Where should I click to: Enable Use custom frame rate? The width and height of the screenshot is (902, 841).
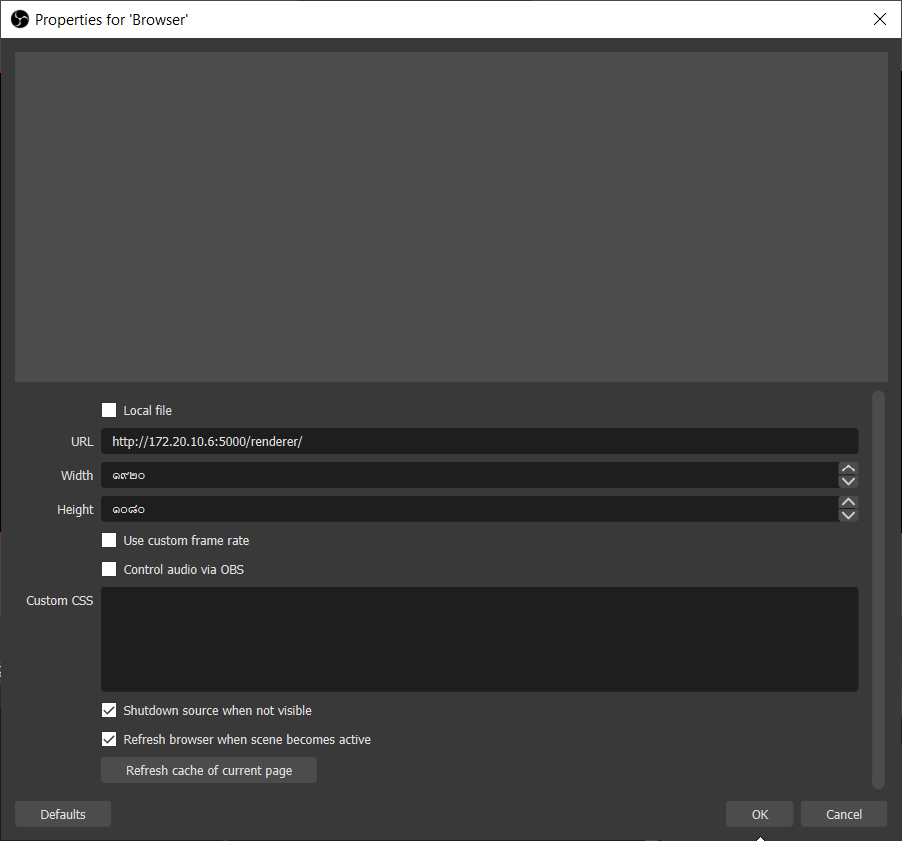click(x=109, y=540)
